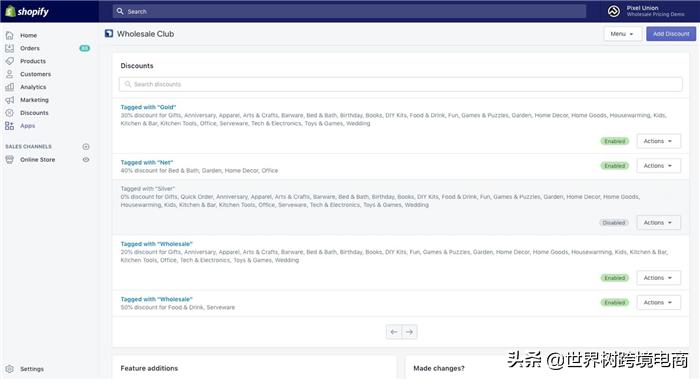
Task: Open the Pixel Union account menu
Action: click(x=646, y=11)
